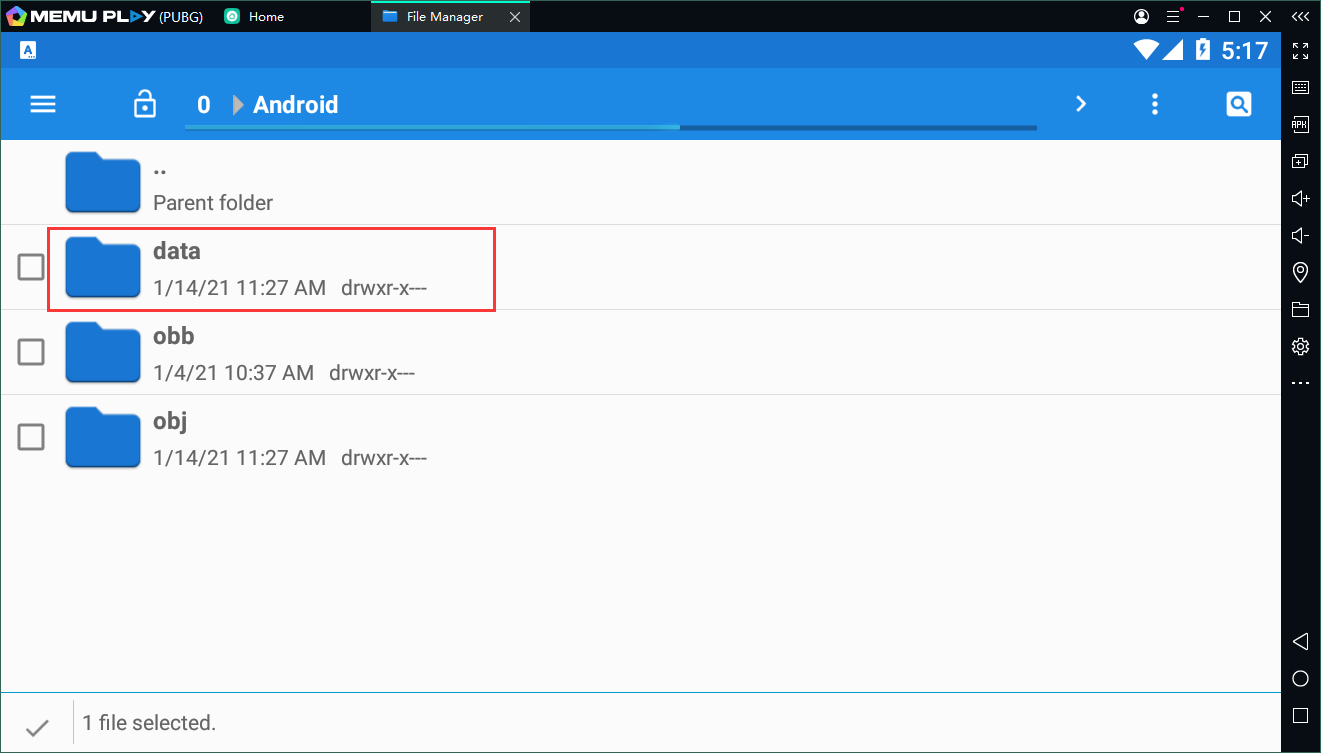1321x753 pixels.
Task: Click root path segment 0 in breadcrumb
Action: [204, 105]
